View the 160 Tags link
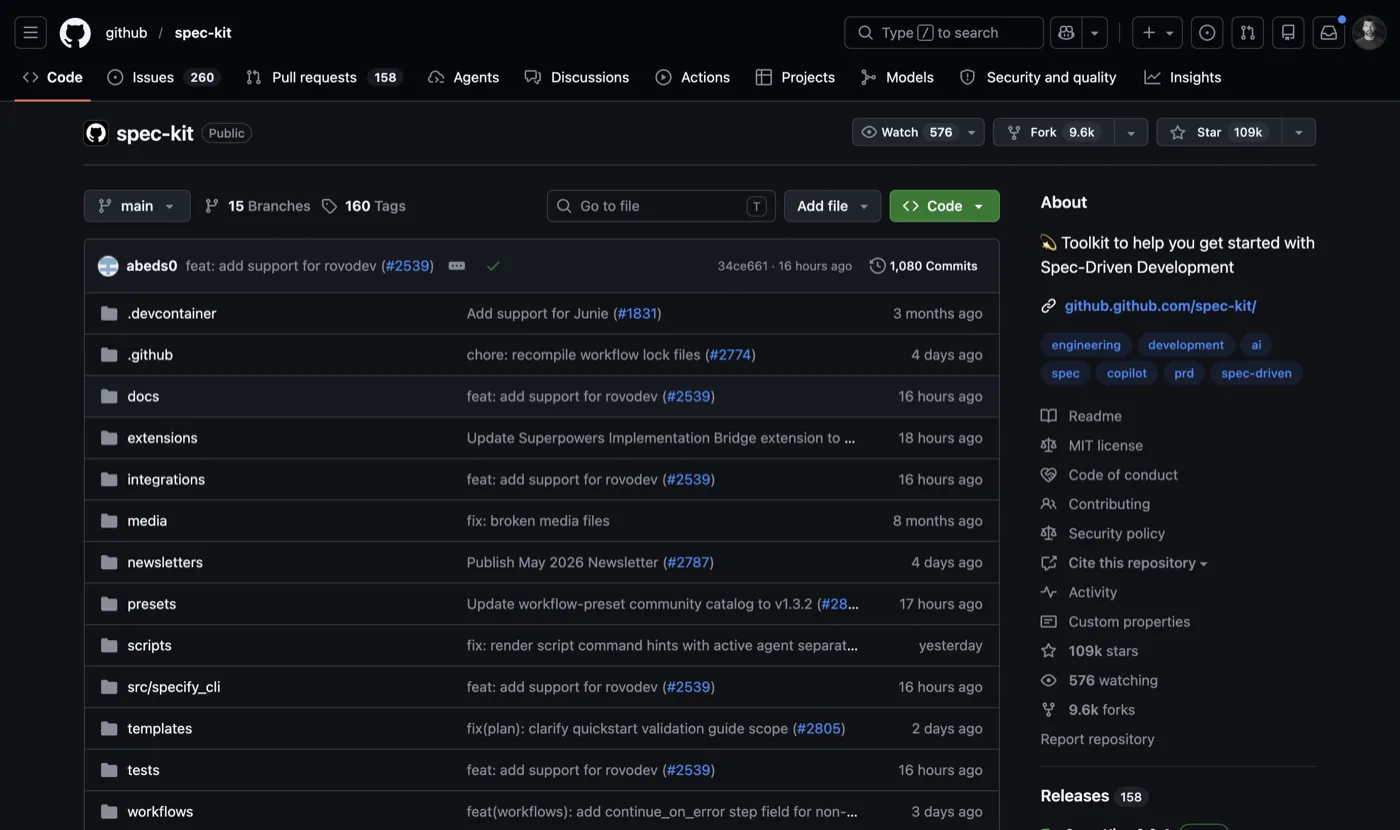 pyautogui.click(x=364, y=206)
